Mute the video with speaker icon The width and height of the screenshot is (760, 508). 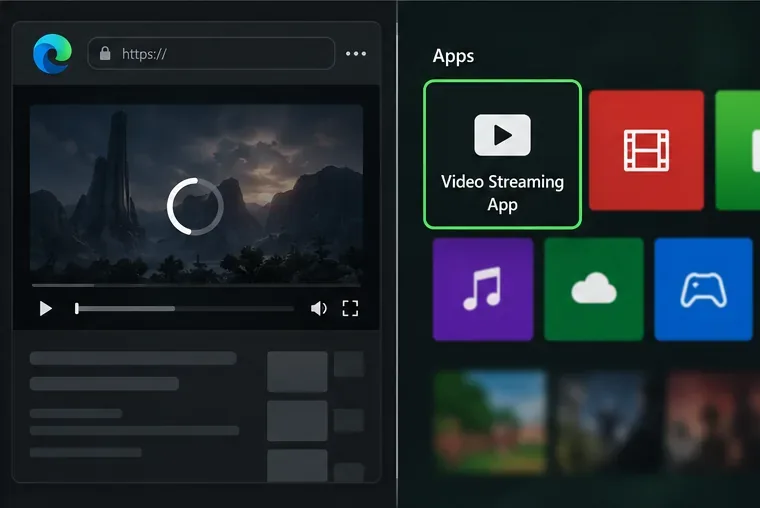coord(318,308)
